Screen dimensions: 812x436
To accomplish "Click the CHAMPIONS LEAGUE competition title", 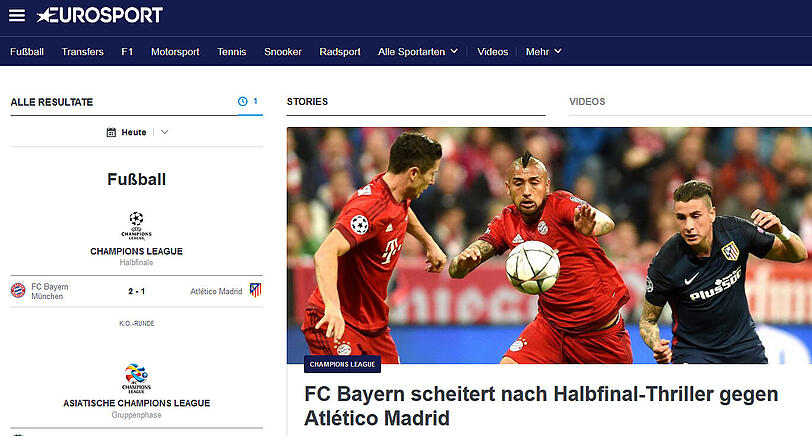I will [137, 252].
